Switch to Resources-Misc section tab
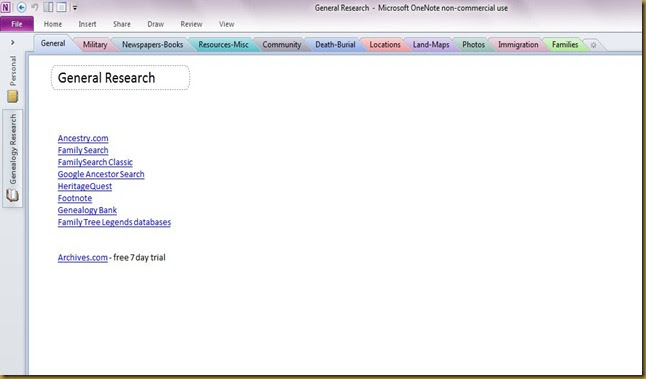This screenshot has height=379, width=646. click(223, 44)
